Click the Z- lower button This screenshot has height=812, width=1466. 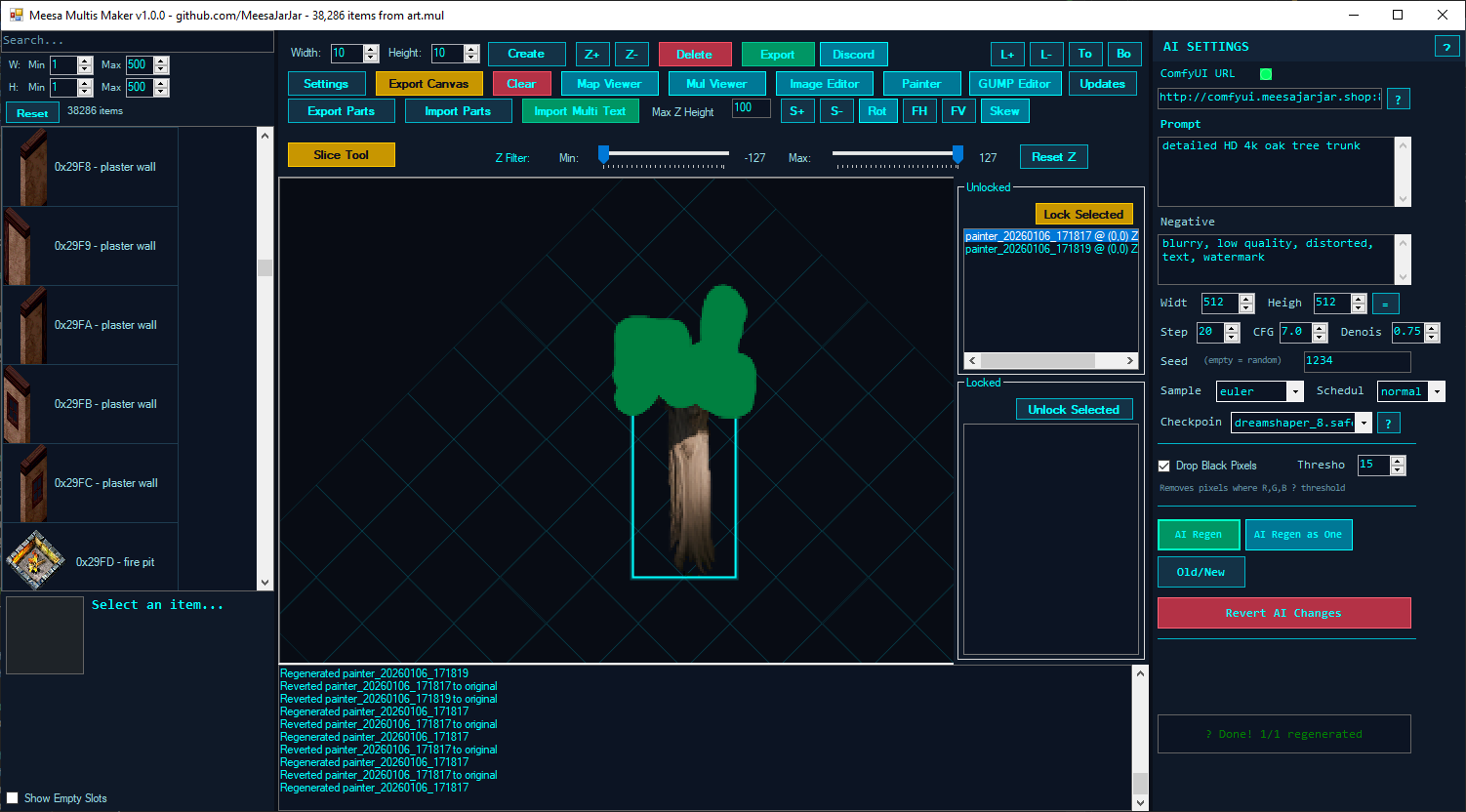(631, 55)
